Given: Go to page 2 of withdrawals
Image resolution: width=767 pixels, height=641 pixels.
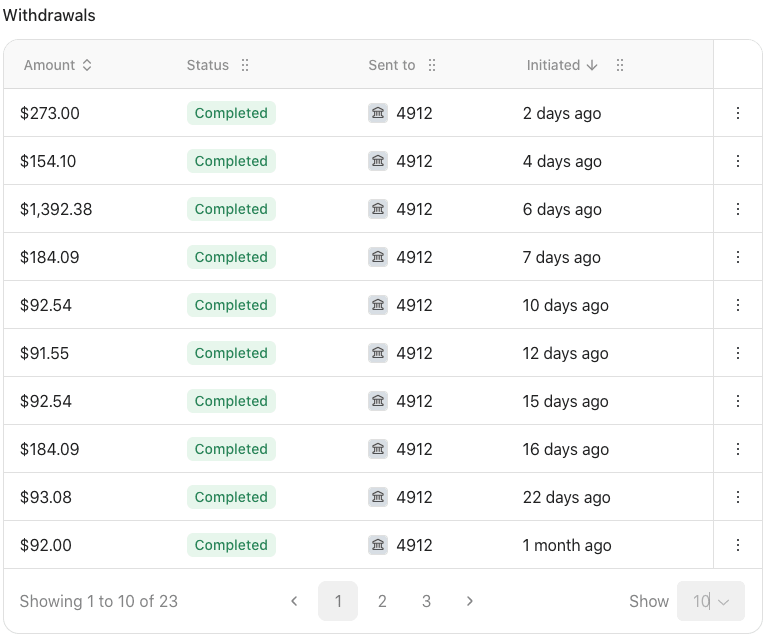Looking at the screenshot, I should (382, 601).
